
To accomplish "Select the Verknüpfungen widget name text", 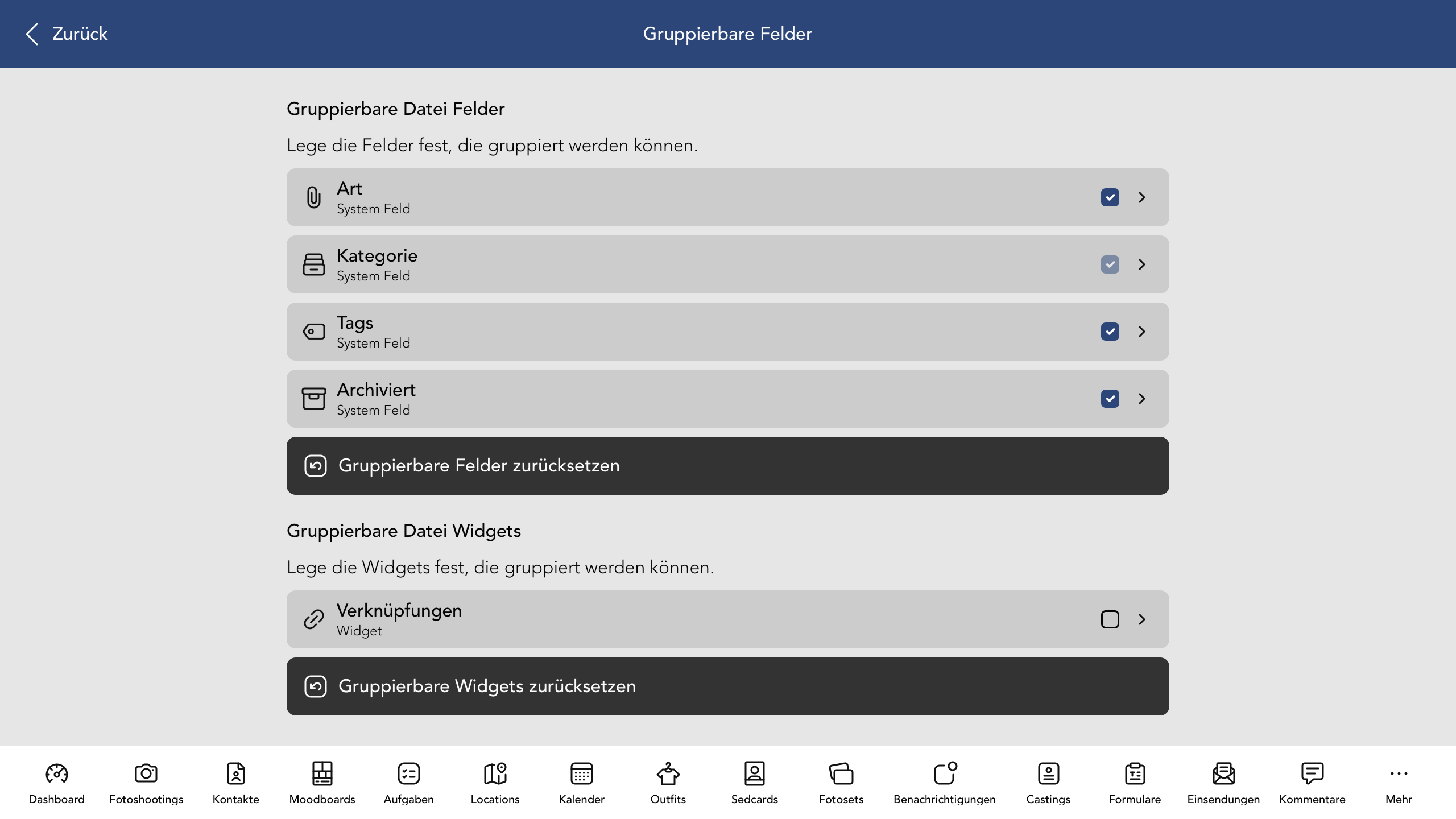I will (399, 611).
